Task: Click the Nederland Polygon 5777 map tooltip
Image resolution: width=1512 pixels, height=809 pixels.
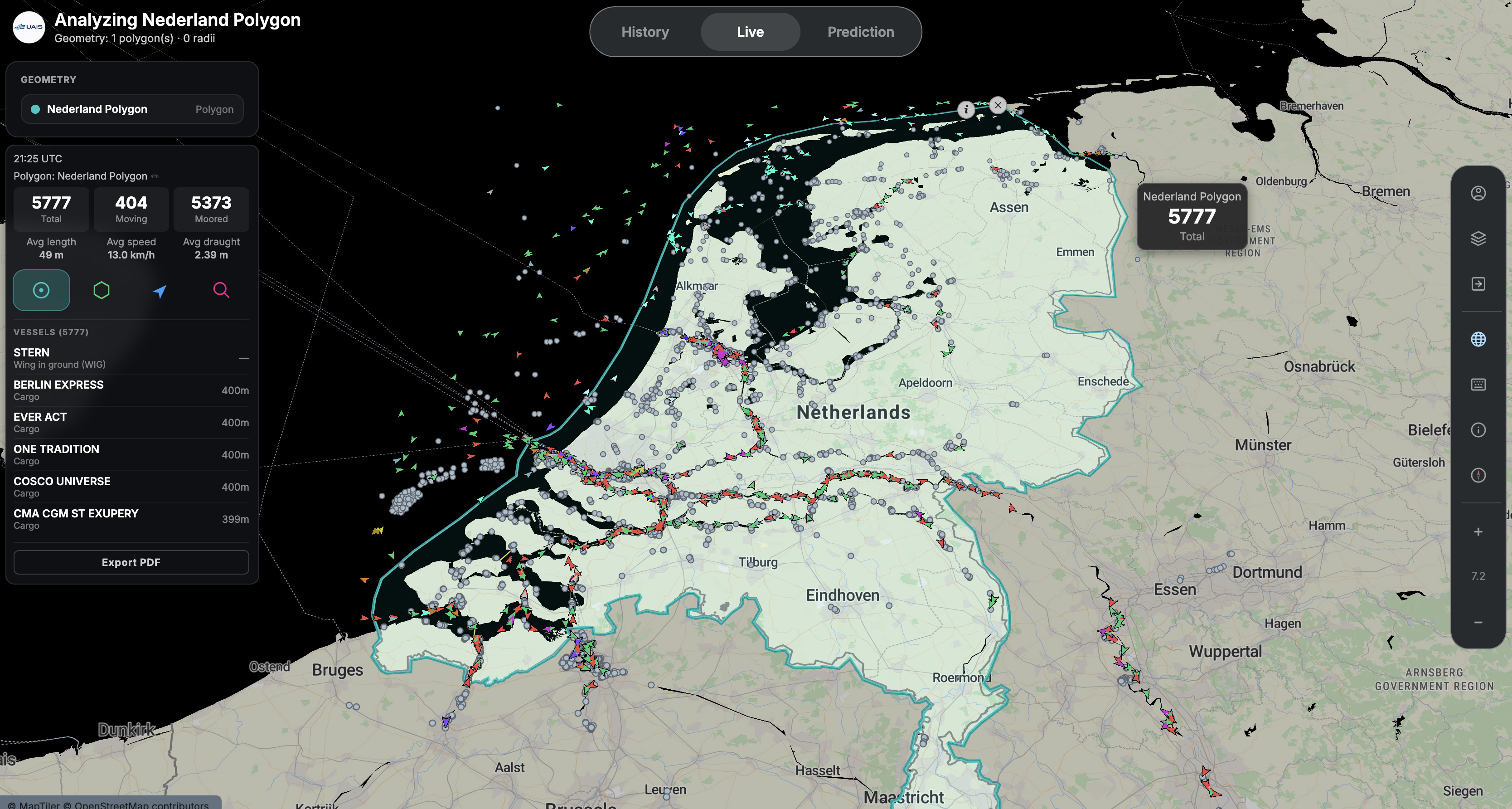Action: [1192, 217]
